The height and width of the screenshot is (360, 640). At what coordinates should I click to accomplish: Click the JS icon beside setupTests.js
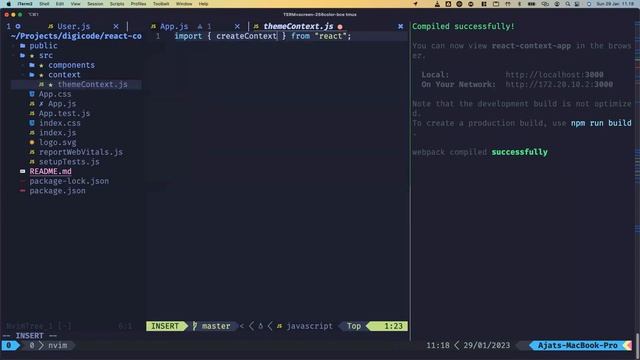pos(32,162)
